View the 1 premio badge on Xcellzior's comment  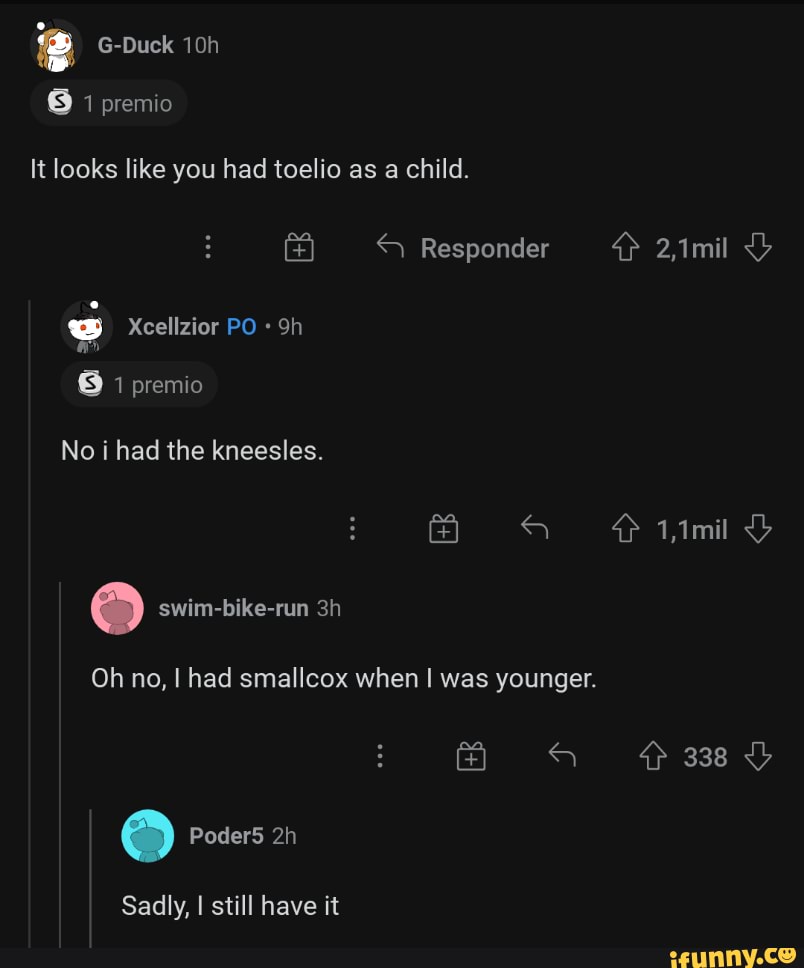[138, 384]
